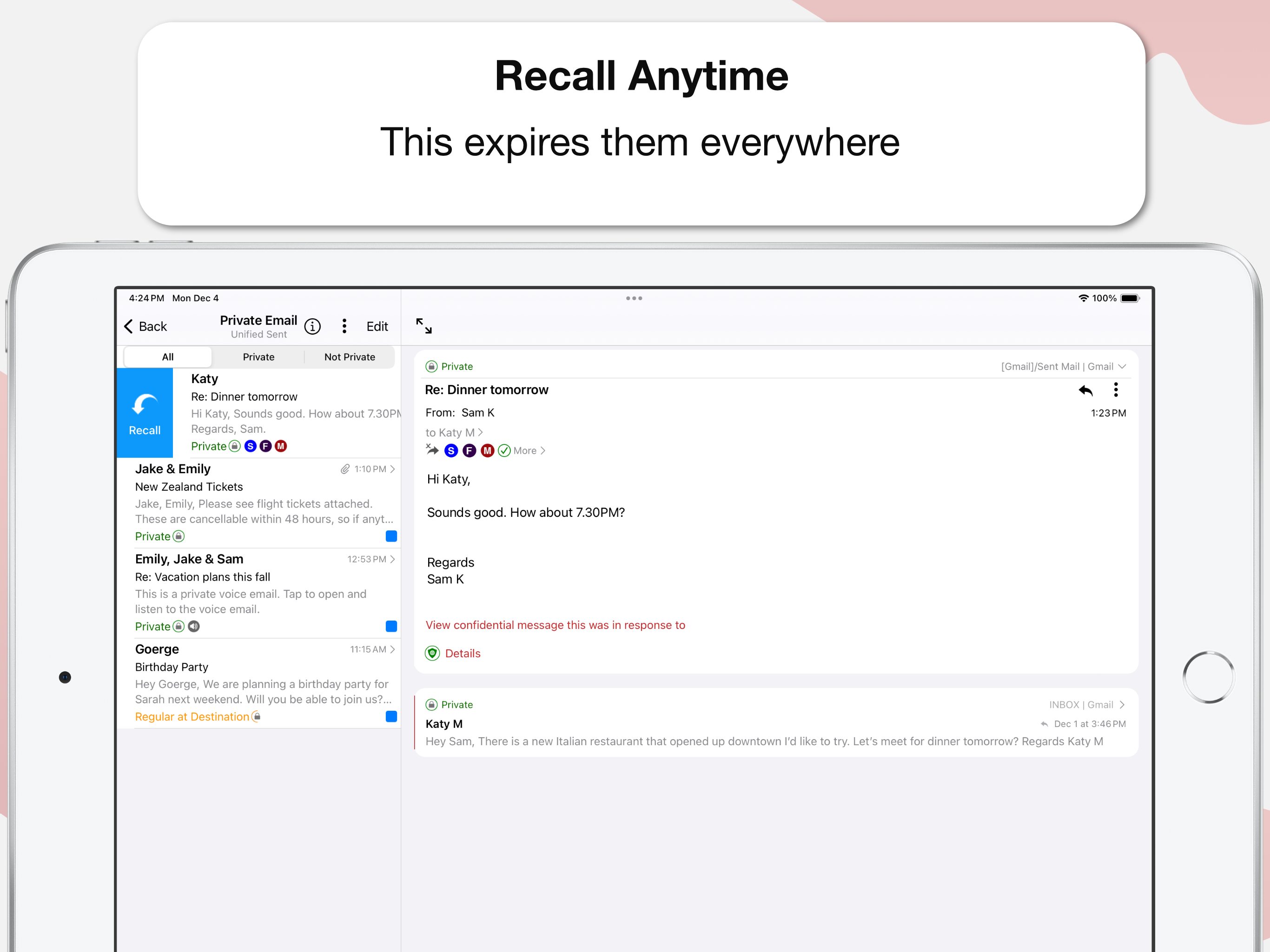Click the red M badge in the message header
The image size is (1270, 952).
(488, 451)
